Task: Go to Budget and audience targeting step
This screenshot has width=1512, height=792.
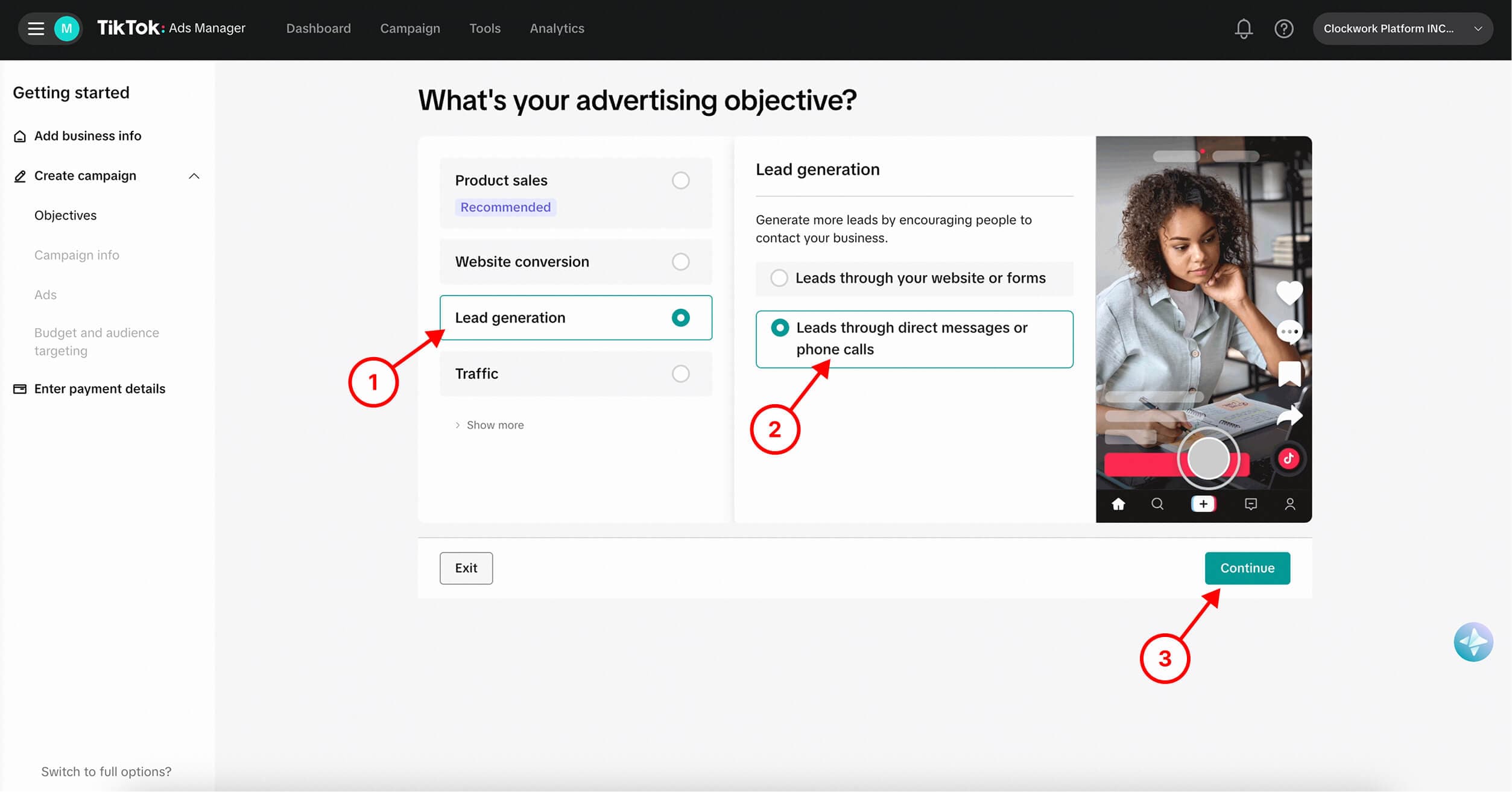Action: [96, 342]
